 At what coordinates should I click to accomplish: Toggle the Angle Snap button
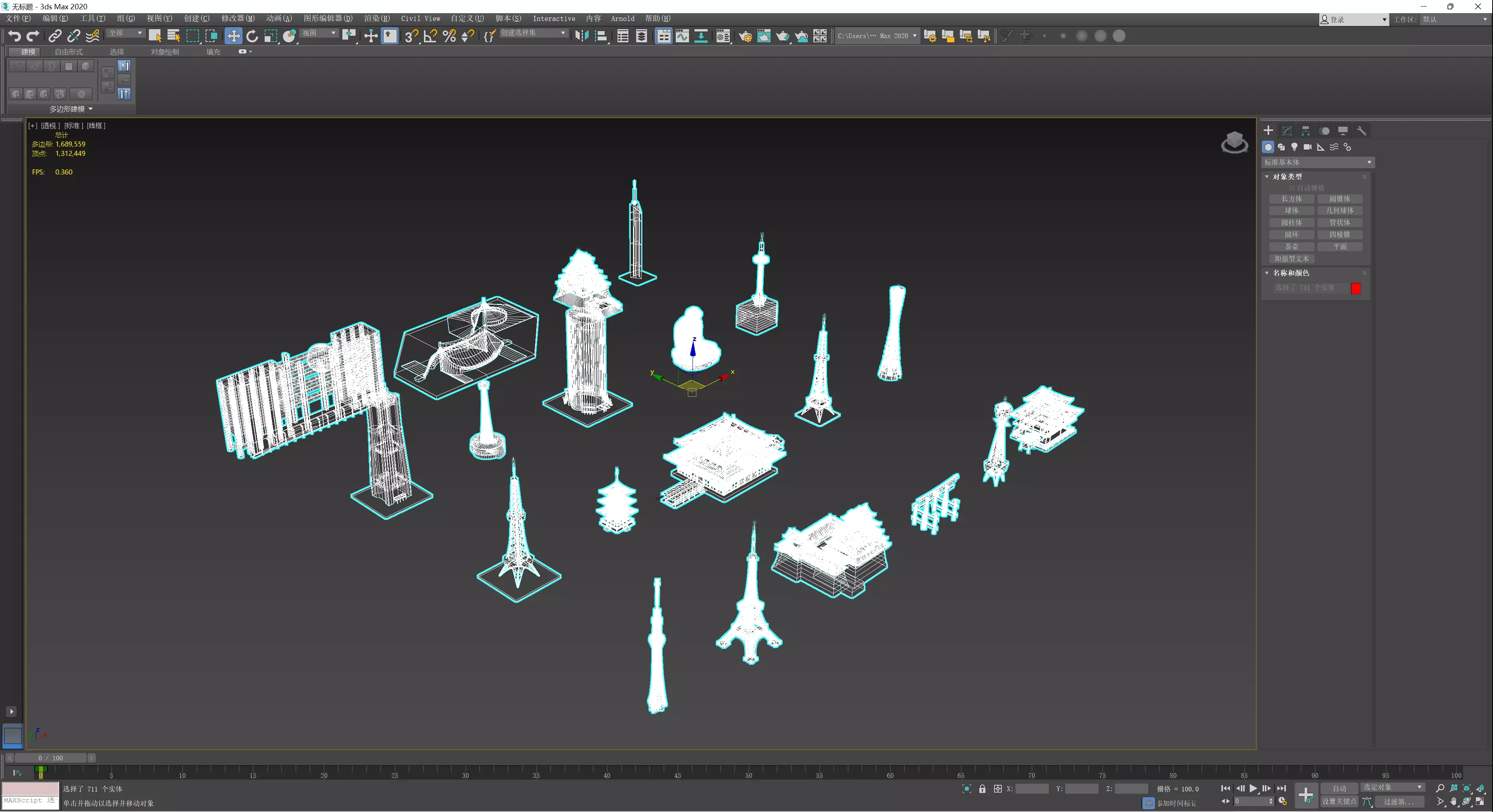click(430, 36)
